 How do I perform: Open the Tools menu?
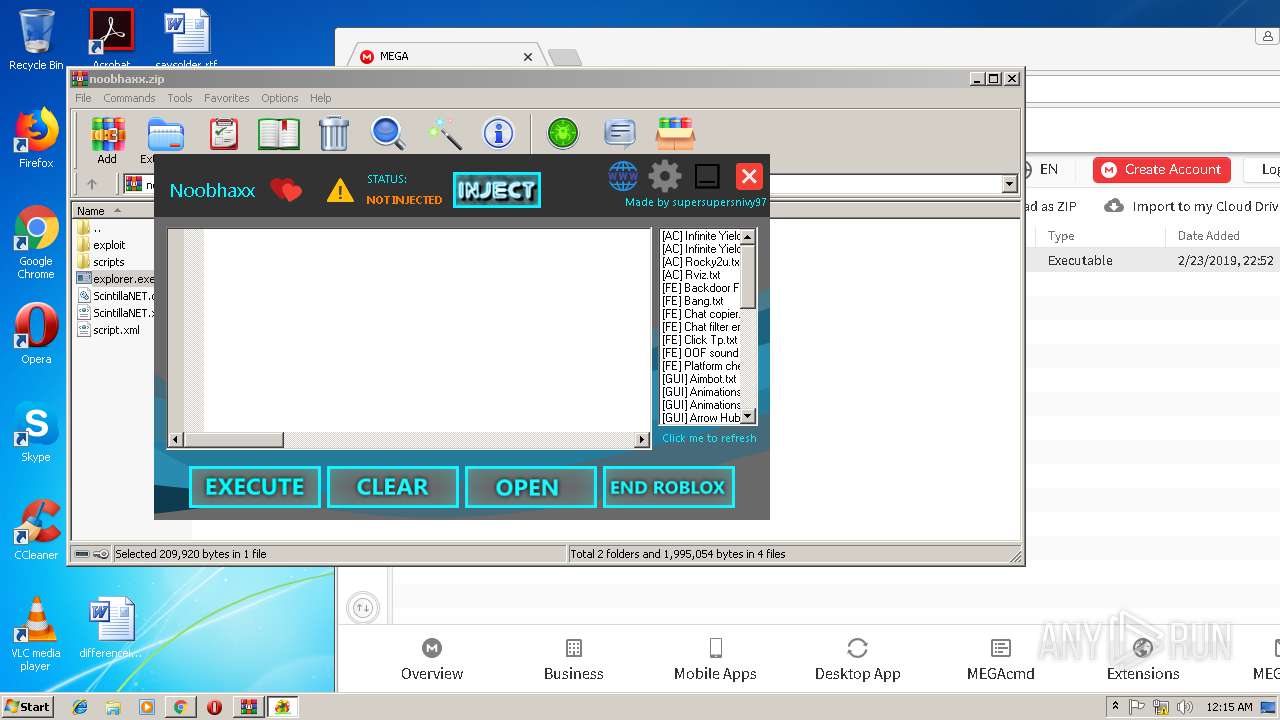[x=180, y=98]
